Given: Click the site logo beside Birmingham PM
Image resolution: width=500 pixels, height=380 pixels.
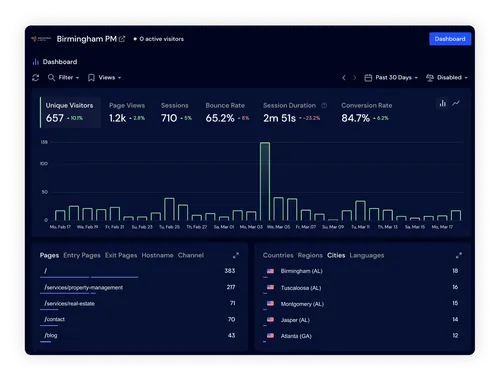Looking at the screenshot, I should coord(41,39).
